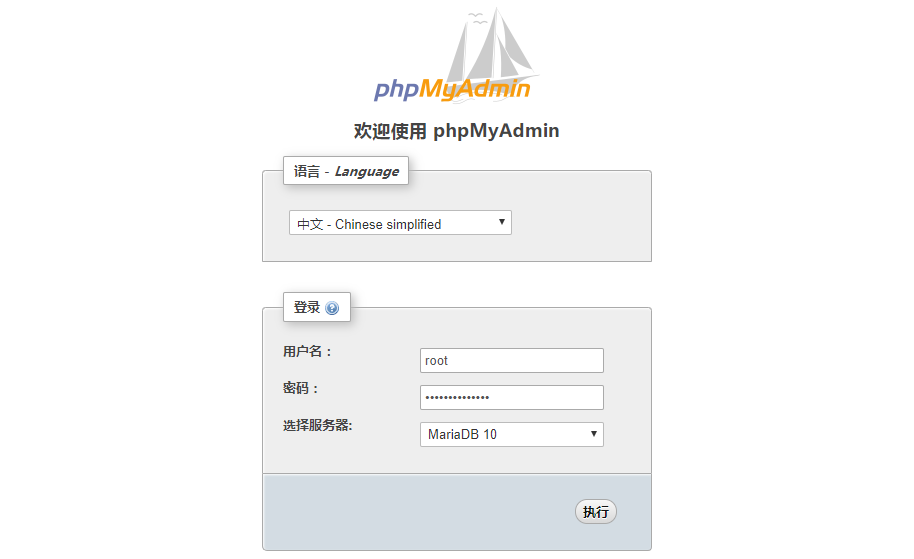Click the 语言 characters in the legend
This screenshot has width=914, height=559.
tap(307, 171)
